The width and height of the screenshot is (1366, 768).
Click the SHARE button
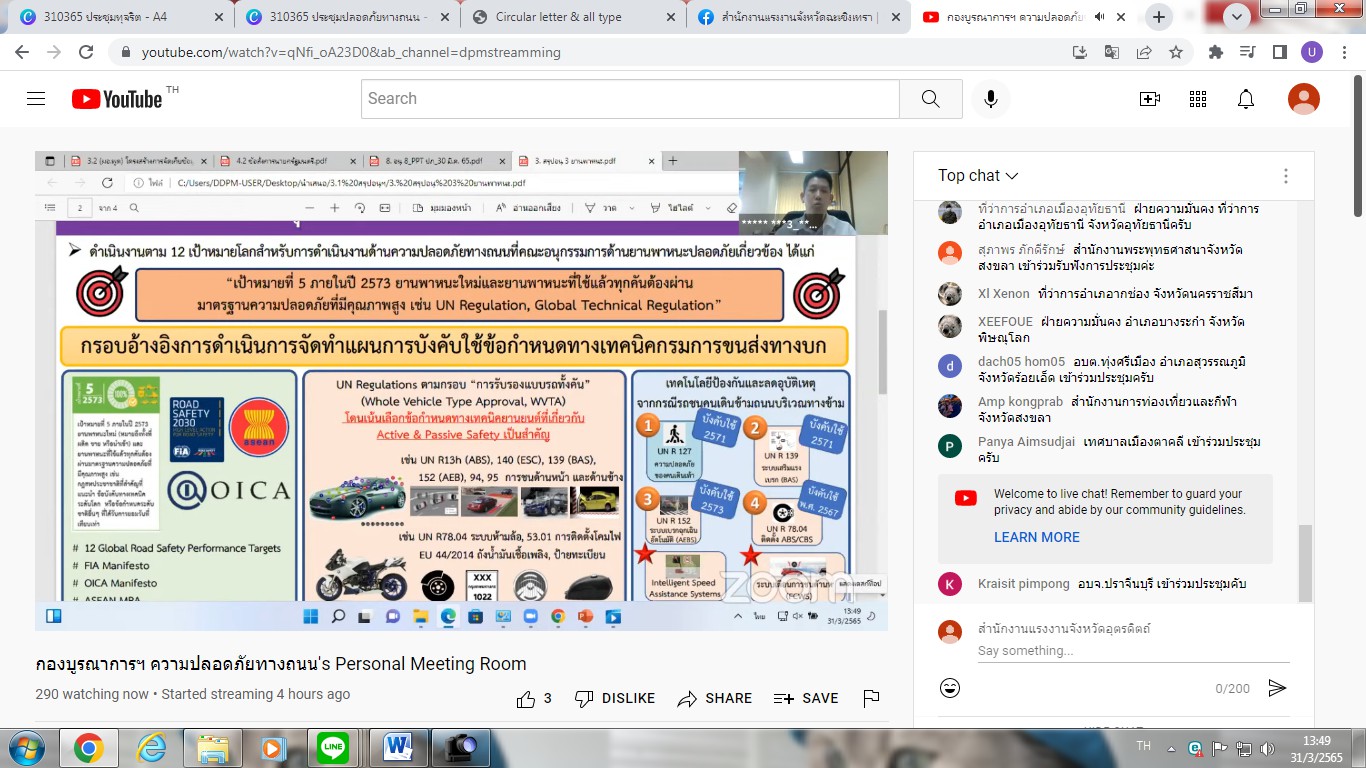coord(715,699)
